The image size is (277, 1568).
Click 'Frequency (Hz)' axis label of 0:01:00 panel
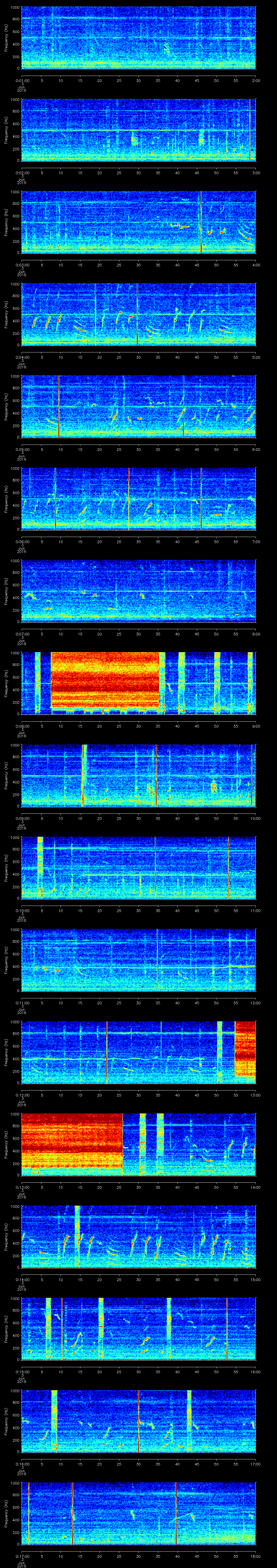6,38
